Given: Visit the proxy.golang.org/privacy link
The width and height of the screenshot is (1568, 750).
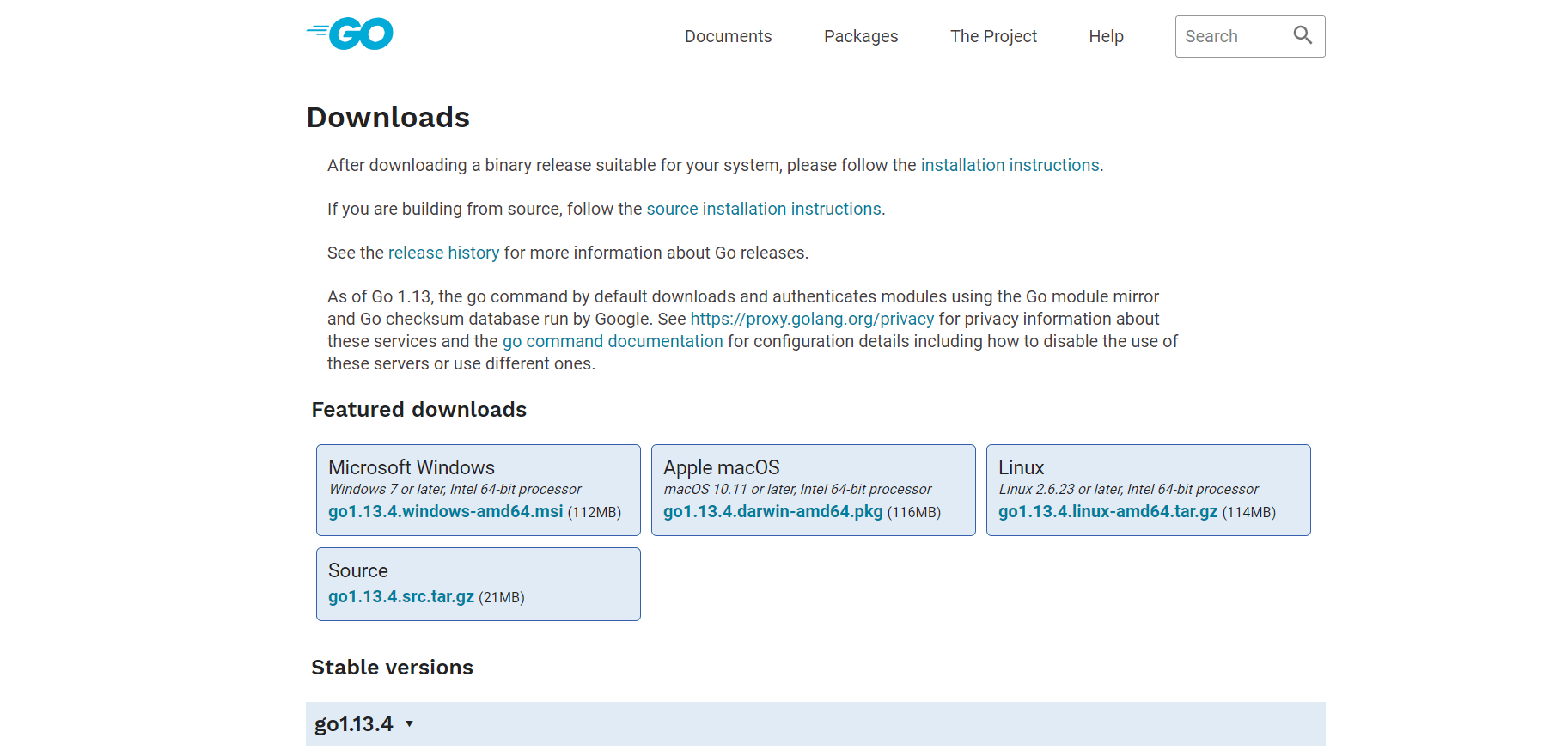Looking at the screenshot, I should point(812,319).
